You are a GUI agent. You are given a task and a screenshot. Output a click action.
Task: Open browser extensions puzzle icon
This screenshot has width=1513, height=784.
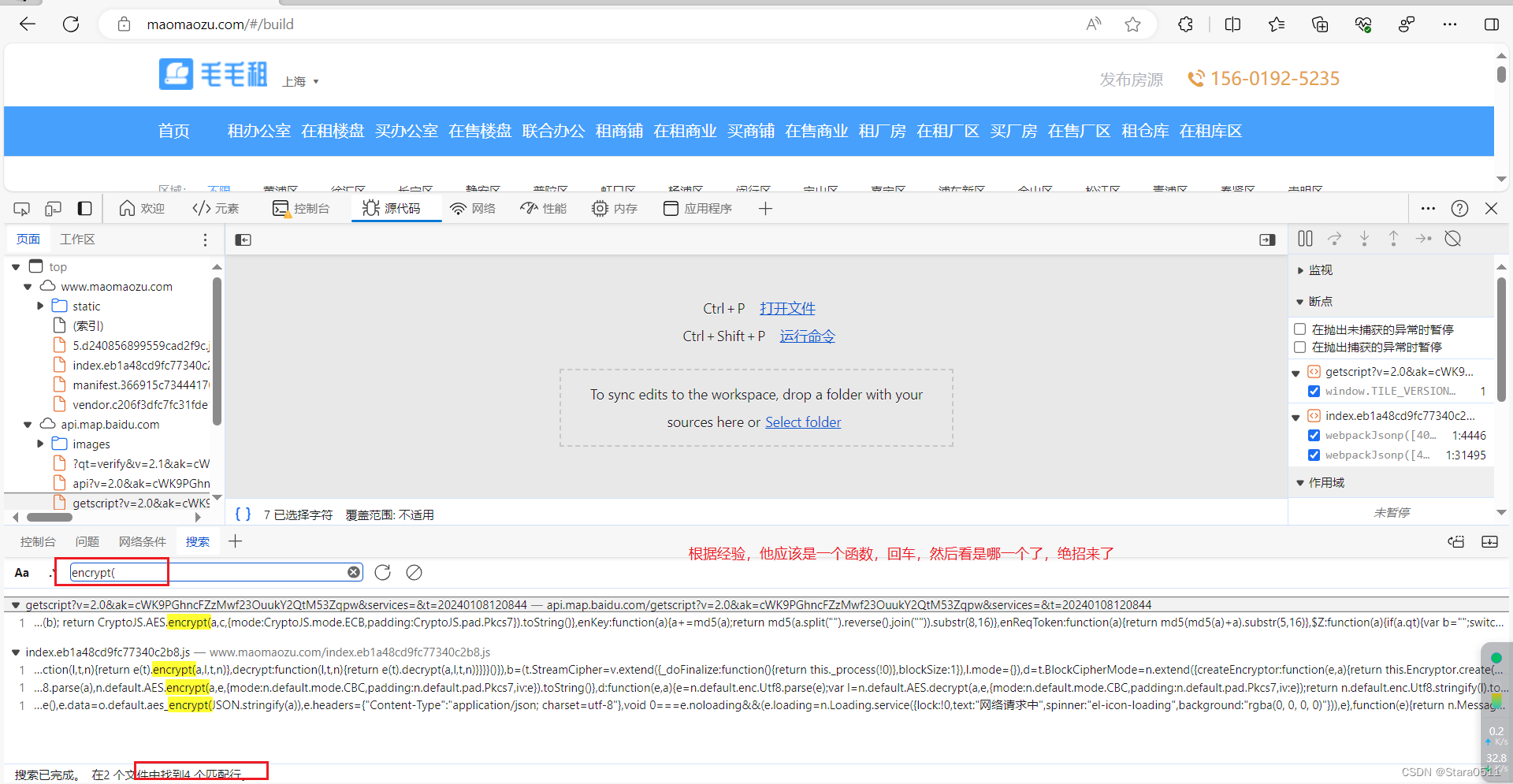1185,24
